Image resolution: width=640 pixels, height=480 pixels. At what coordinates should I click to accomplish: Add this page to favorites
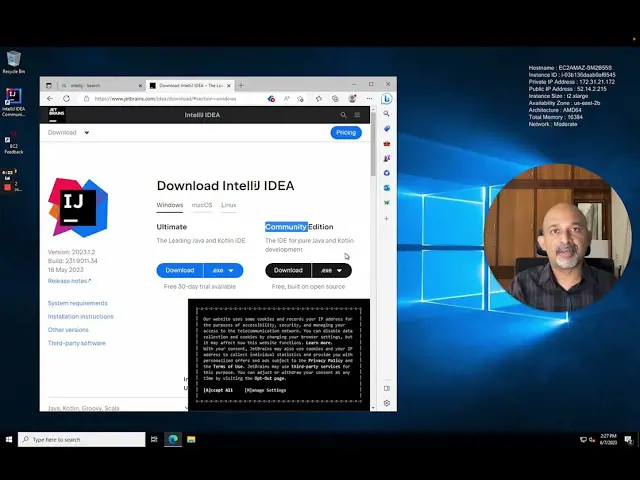[x=301, y=99]
